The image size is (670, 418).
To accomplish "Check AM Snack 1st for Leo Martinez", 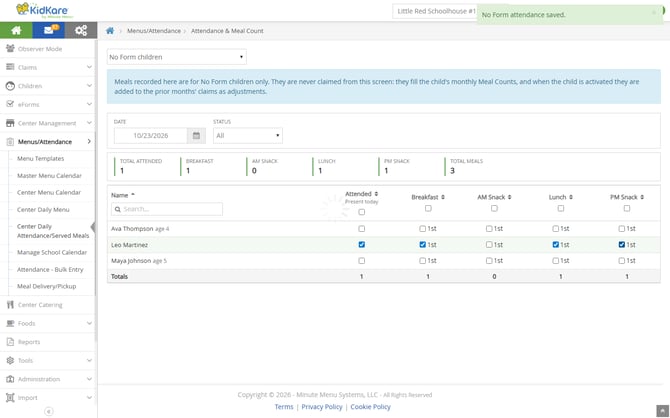I will 489,245.
